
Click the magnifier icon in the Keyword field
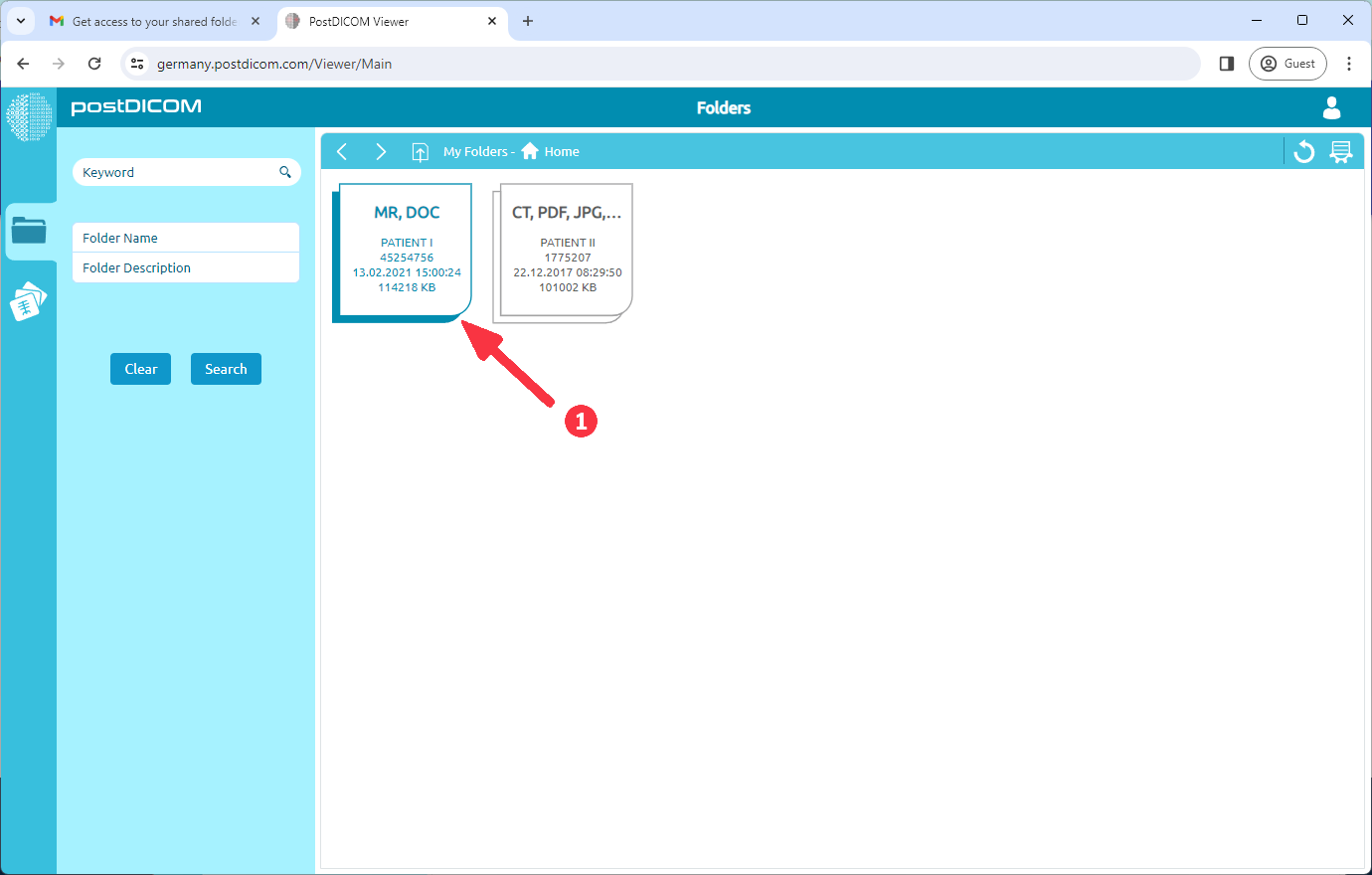285,172
